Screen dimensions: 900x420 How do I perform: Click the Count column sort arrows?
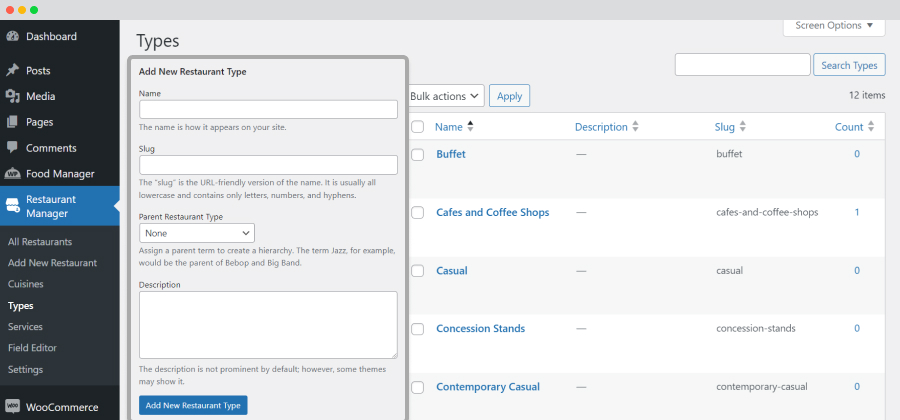871,127
